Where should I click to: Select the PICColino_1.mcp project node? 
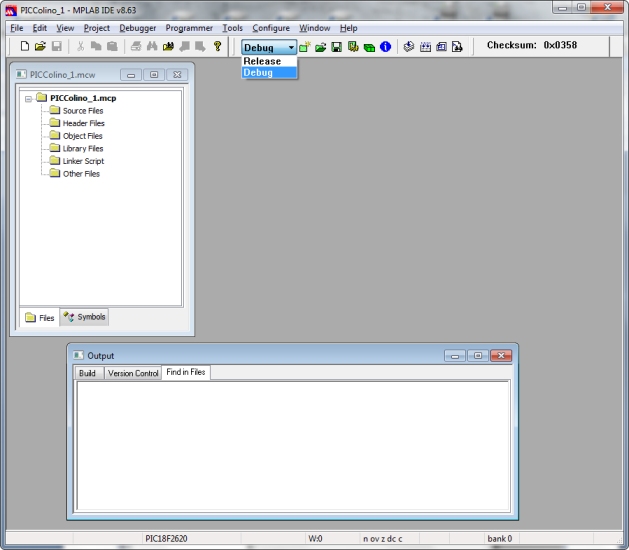coord(83,98)
